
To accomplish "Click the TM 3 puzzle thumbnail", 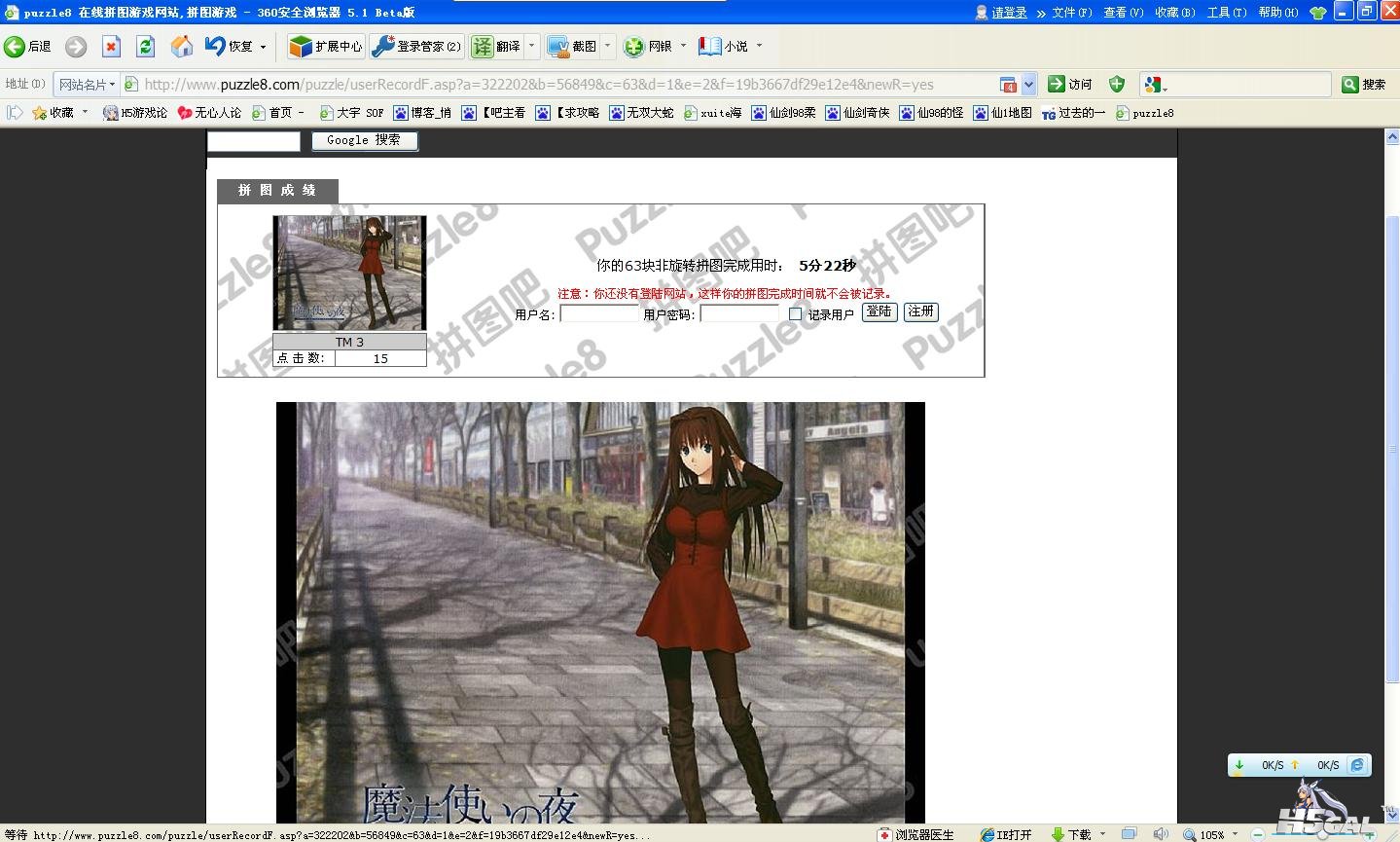I will [x=349, y=274].
